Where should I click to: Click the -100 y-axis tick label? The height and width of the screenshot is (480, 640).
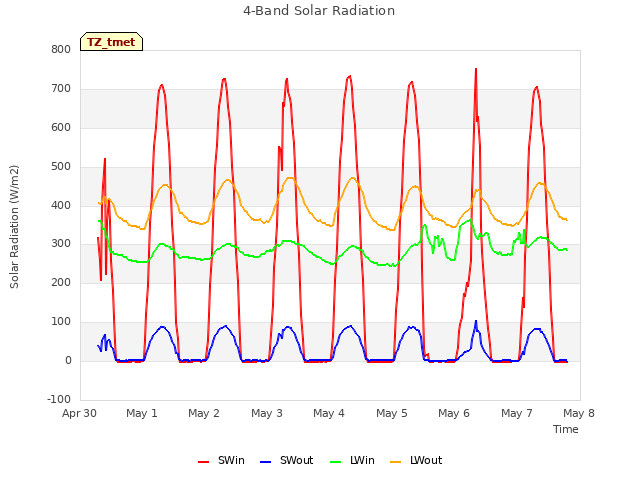[x=59, y=399]
